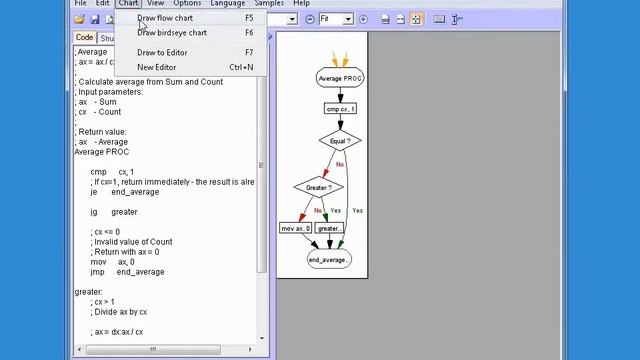Click the zoom out minus icon

(310, 19)
